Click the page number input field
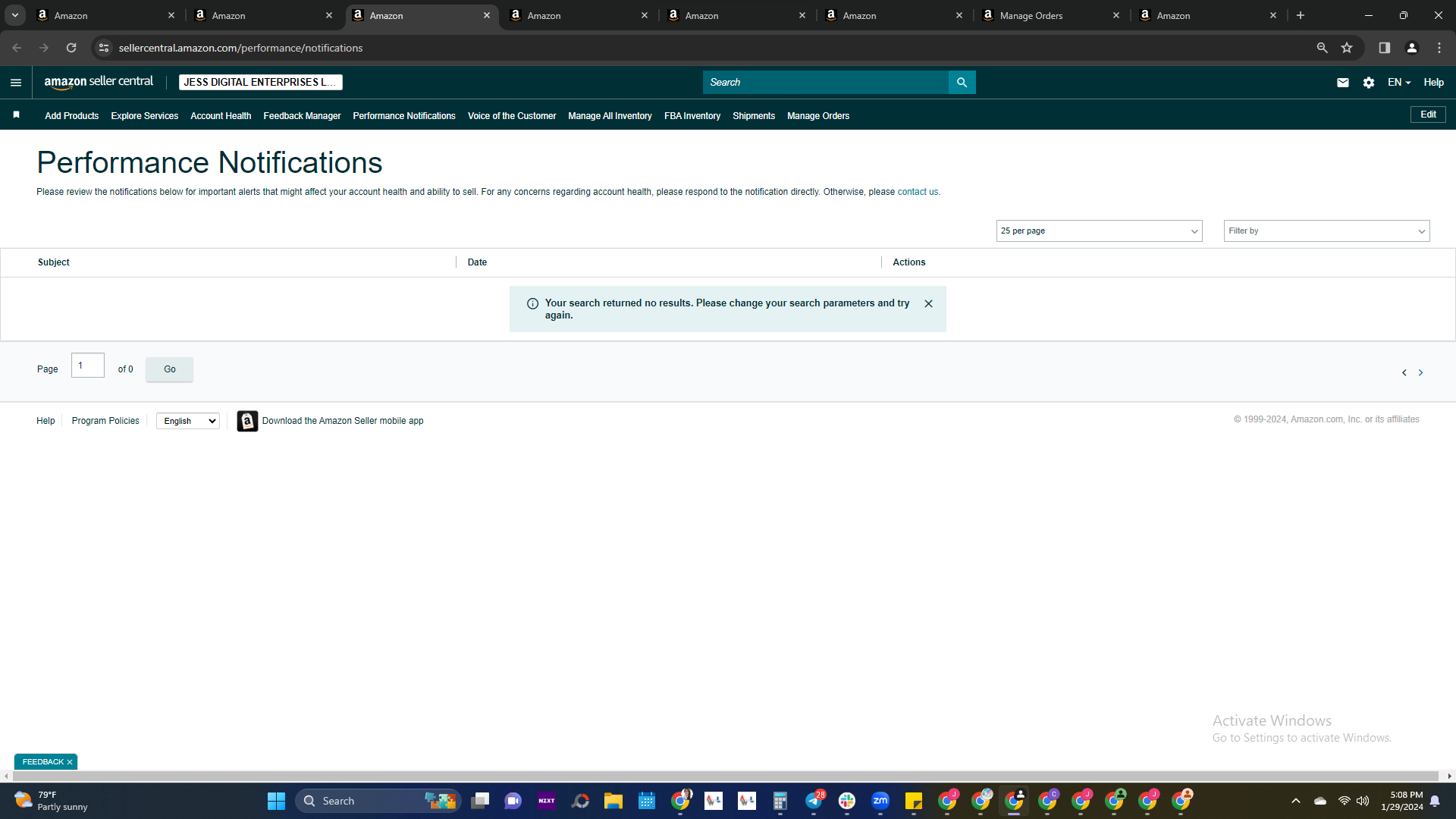1456x819 pixels. 88,366
